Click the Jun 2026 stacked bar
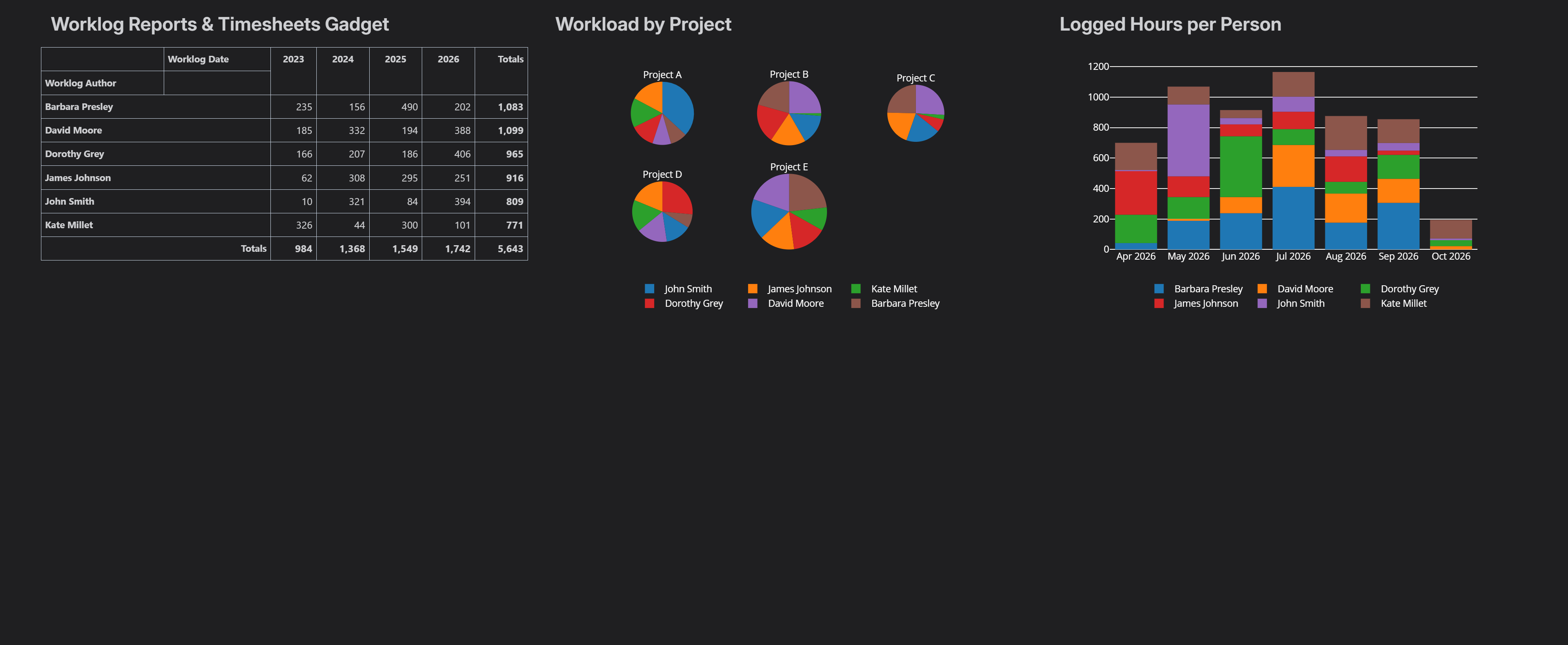 point(1241,179)
